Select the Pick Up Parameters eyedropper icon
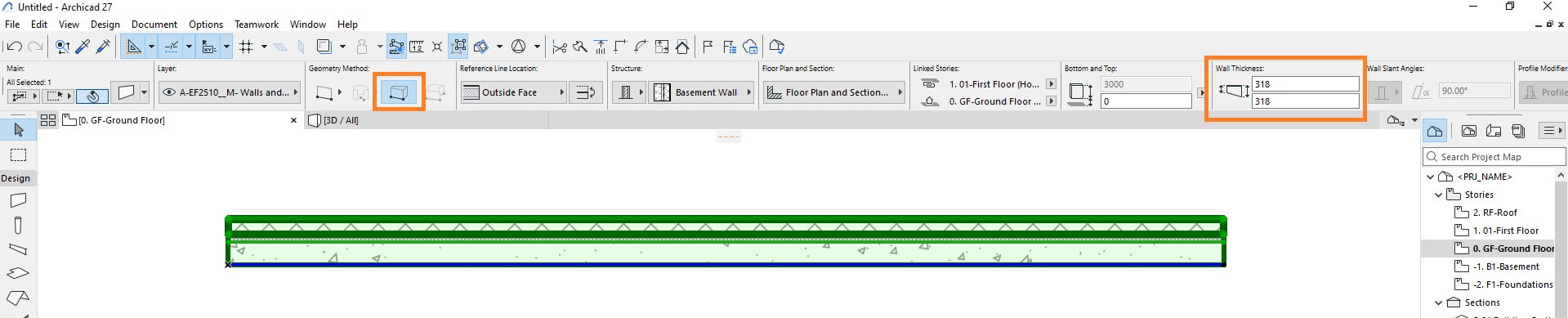The height and width of the screenshot is (318, 1568). pyautogui.click(x=83, y=47)
